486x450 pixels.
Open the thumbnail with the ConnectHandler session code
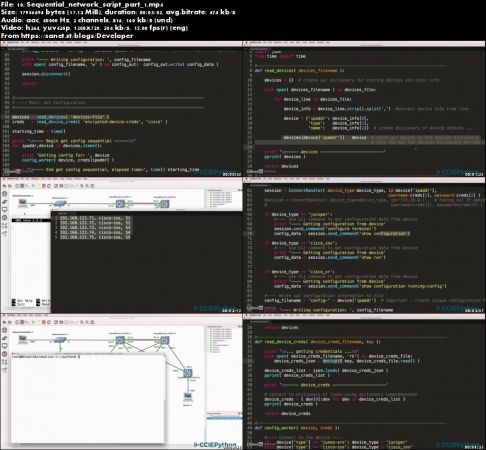364,246
